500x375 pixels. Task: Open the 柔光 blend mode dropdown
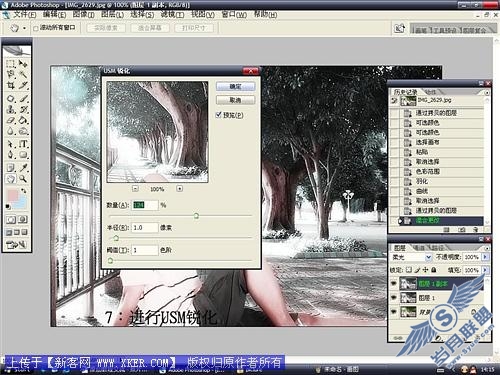click(x=429, y=257)
